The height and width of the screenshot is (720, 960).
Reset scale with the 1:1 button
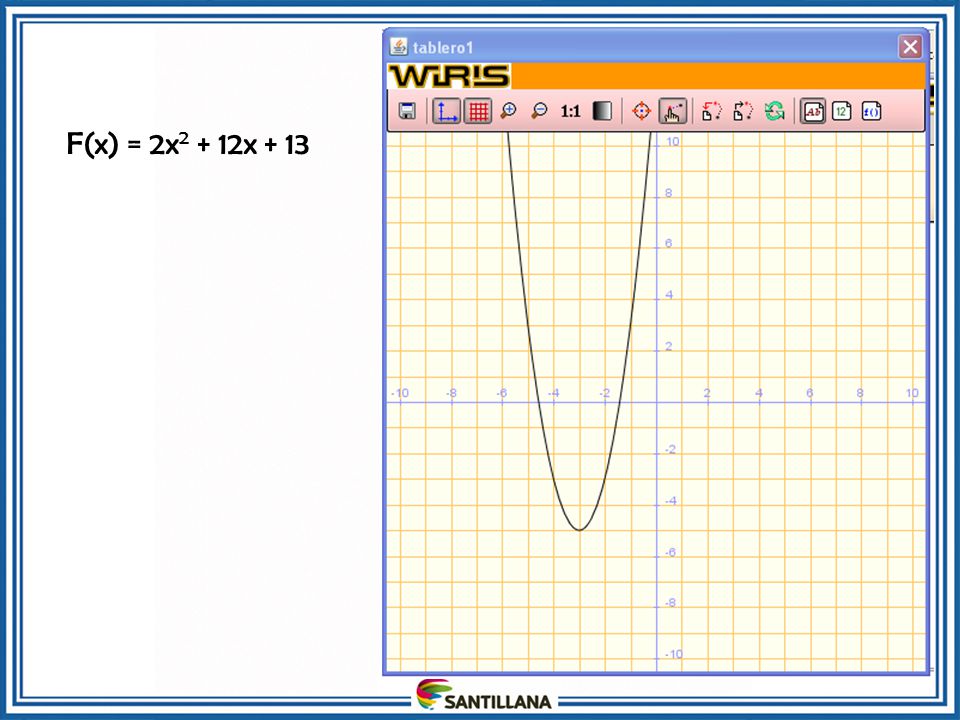coord(570,111)
